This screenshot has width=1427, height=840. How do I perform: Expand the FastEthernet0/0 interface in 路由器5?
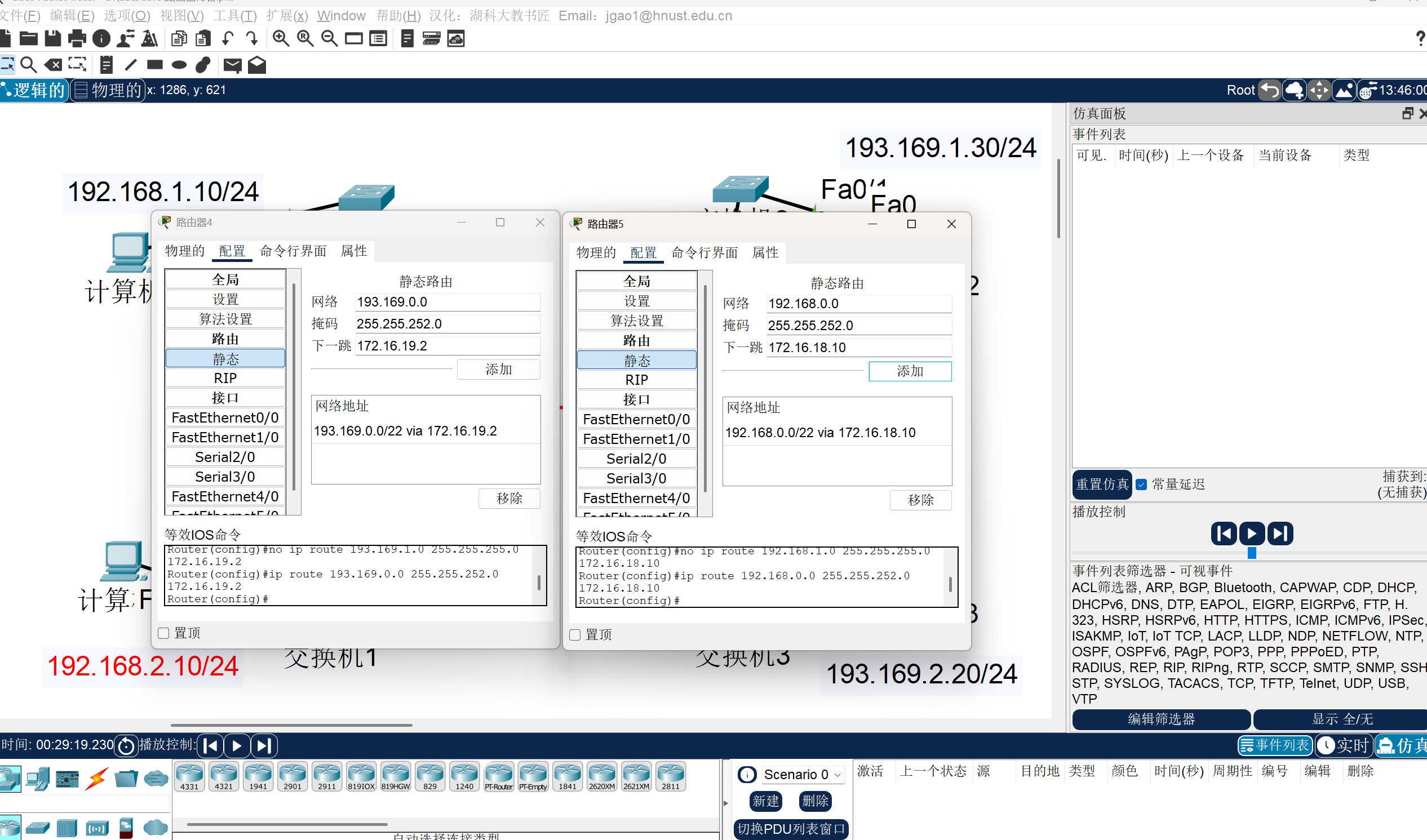click(636, 419)
